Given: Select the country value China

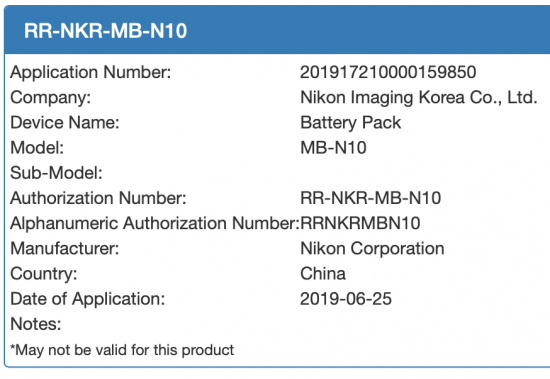Looking at the screenshot, I should (x=323, y=274).
